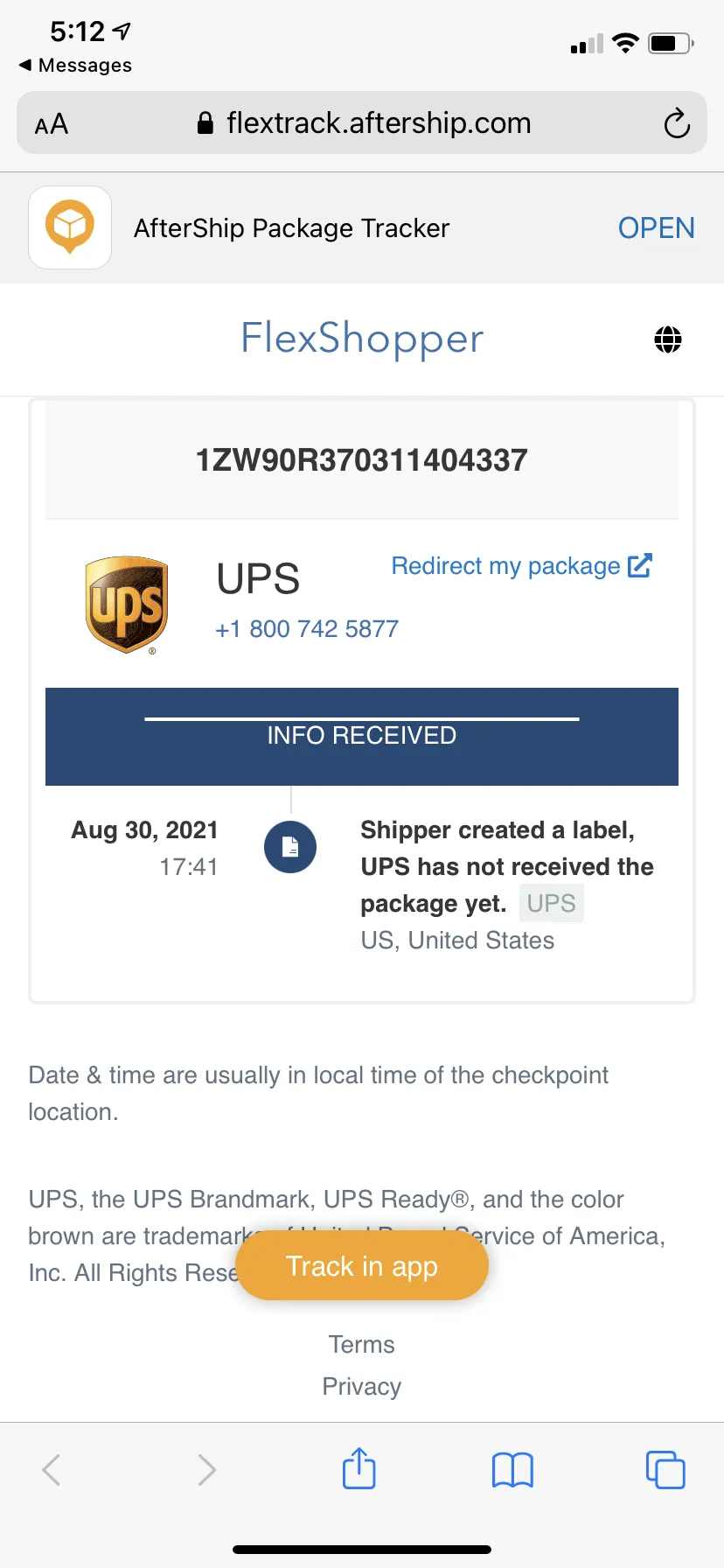Go forward to next page
The width and height of the screenshot is (724, 1568).
point(206,1469)
